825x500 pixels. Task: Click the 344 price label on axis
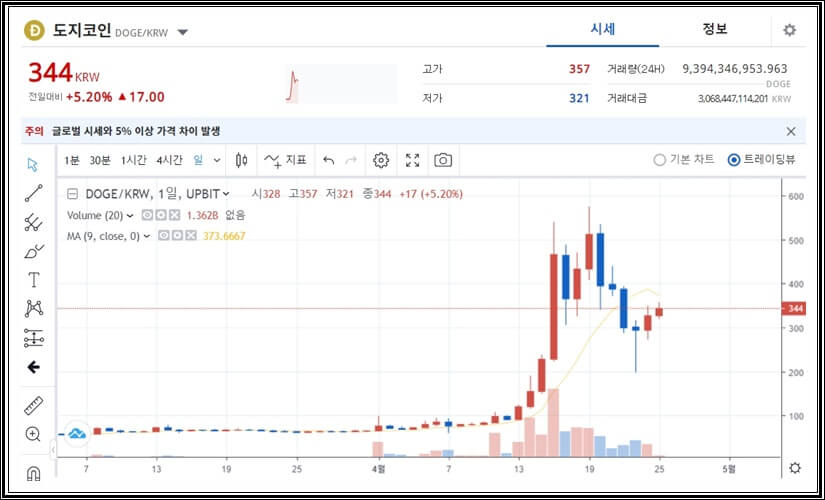click(x=794, y=308)
